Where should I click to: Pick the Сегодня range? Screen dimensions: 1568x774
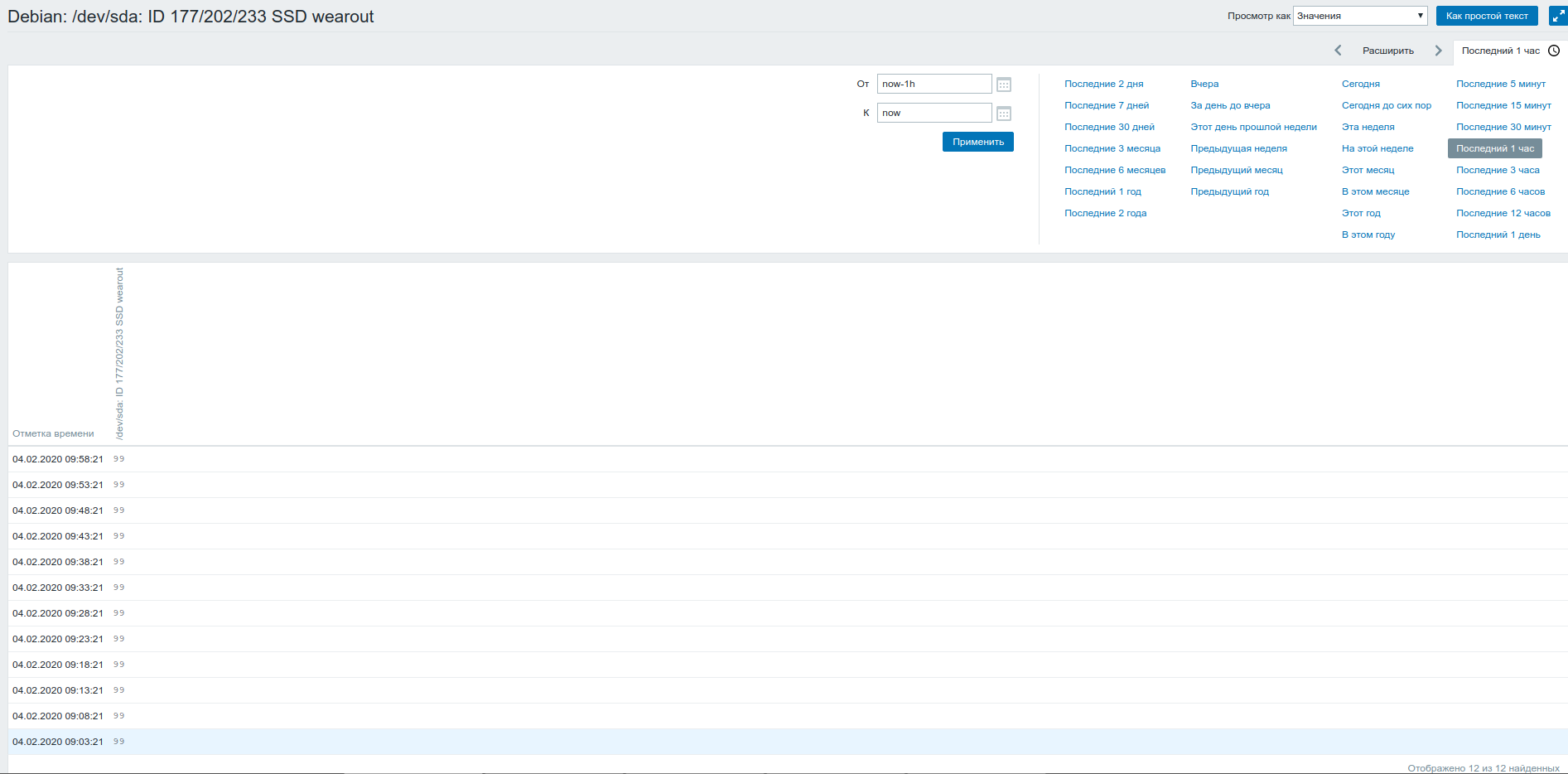coord(1360,84)
